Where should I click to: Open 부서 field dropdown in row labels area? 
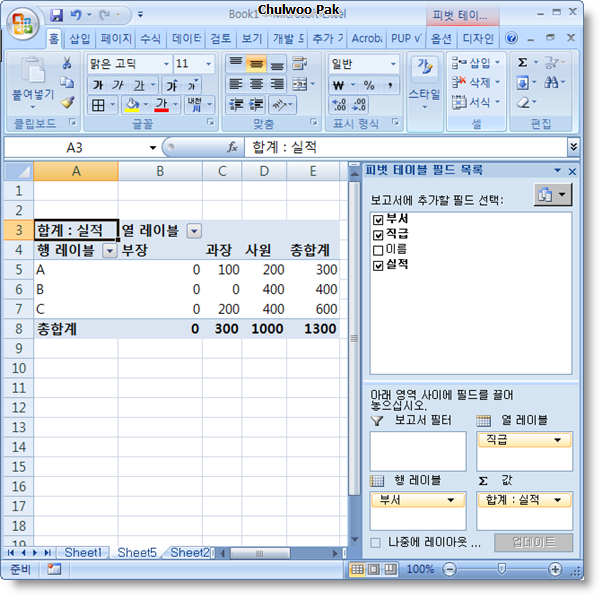450,500
